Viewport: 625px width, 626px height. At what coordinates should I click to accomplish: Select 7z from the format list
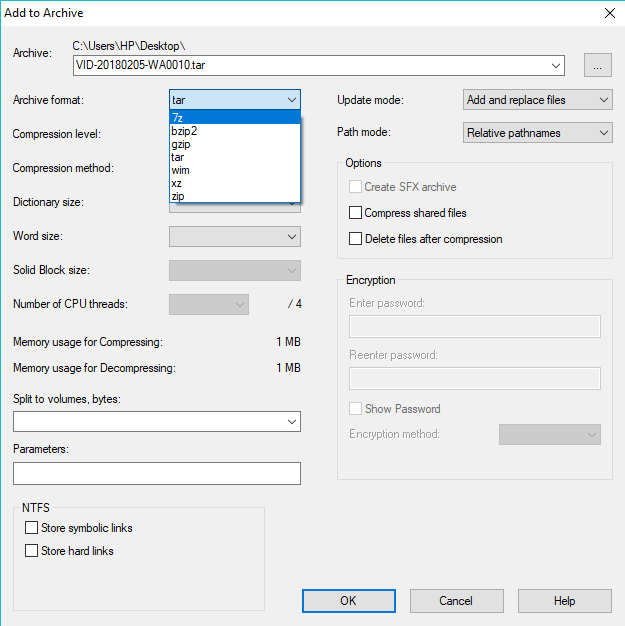point(234,118)
